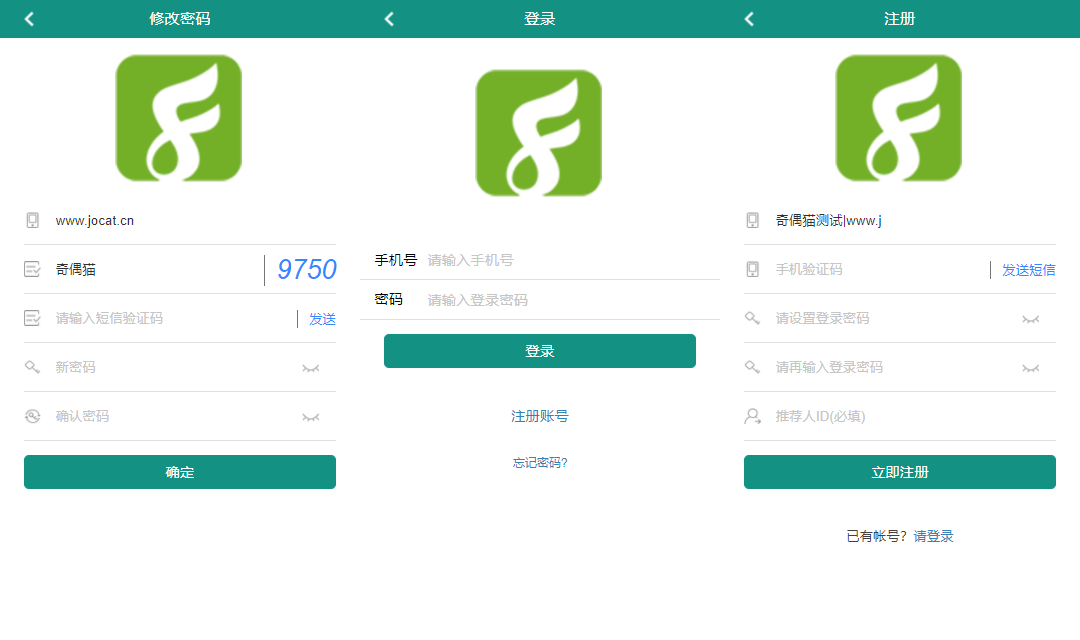The height and width of the screenshot is (640, 1080).
Task: Click the app logo on 注册 screen
Action: [898, 118]
